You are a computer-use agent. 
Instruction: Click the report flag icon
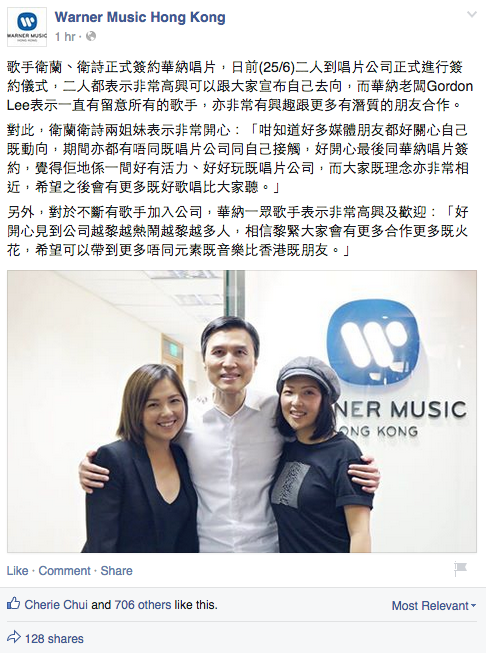tap(461, 569)
